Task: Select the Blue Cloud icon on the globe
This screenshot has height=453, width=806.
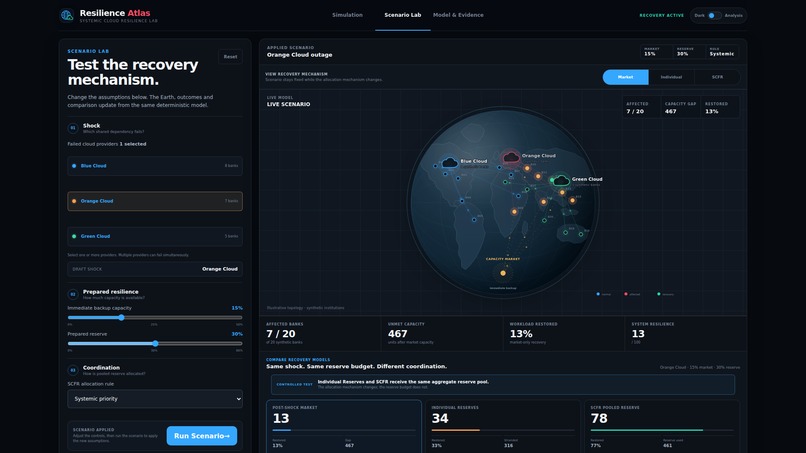Action: point(450,163)
